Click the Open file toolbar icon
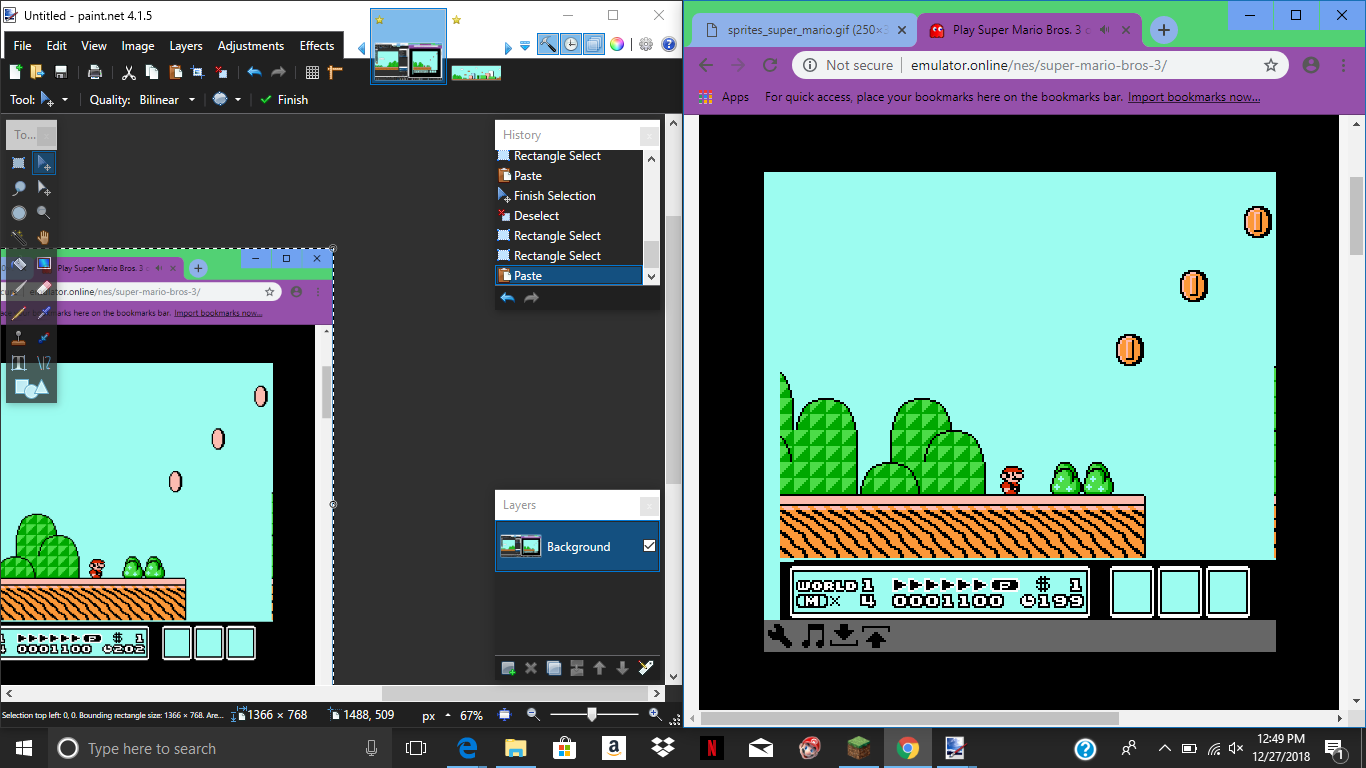The width and height of the screenshot is (1366, 768). pos(38,72)
